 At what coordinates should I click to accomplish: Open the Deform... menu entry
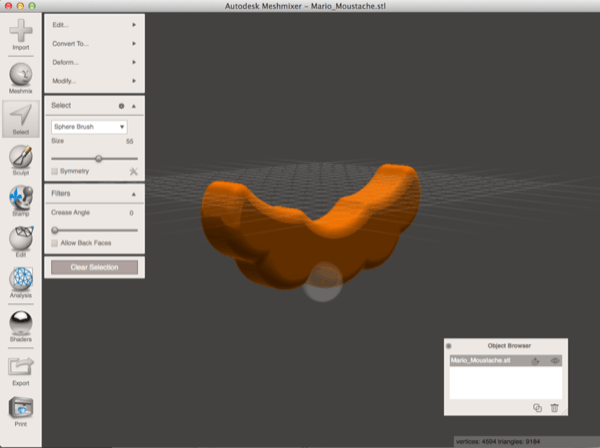(x=95, y=62)
